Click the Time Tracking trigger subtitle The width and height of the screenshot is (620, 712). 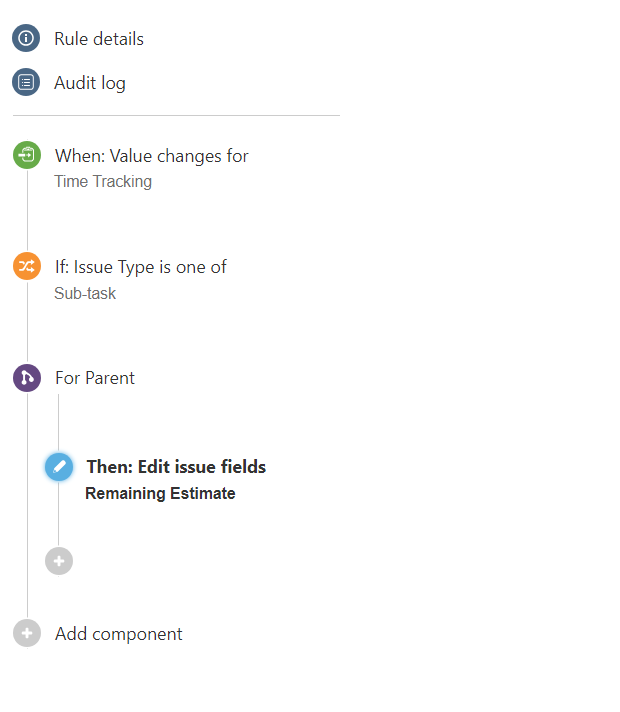pos(103,182)
